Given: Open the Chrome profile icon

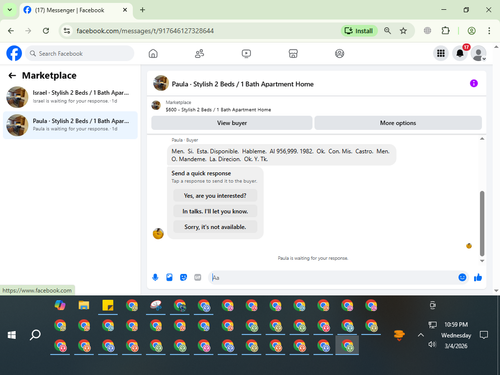Looking at the screenshot, I should pyautogui.click(x=471, y=31).
